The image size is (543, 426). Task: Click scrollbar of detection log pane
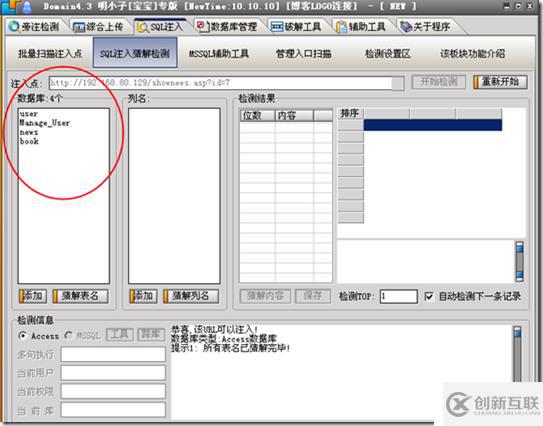click(x=517, y=355)
